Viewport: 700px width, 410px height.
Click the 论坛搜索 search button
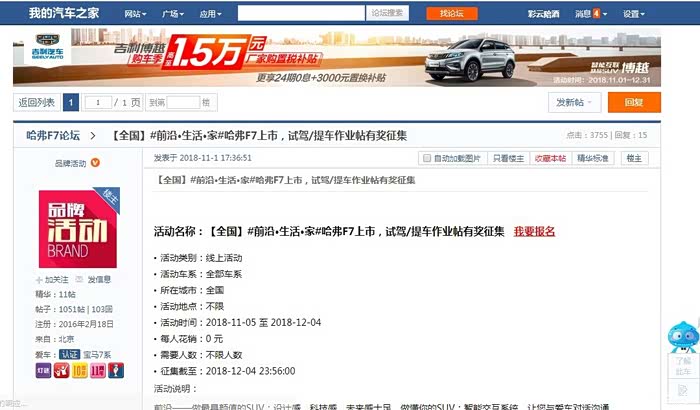pyautogui.click(x=387, y=13)
